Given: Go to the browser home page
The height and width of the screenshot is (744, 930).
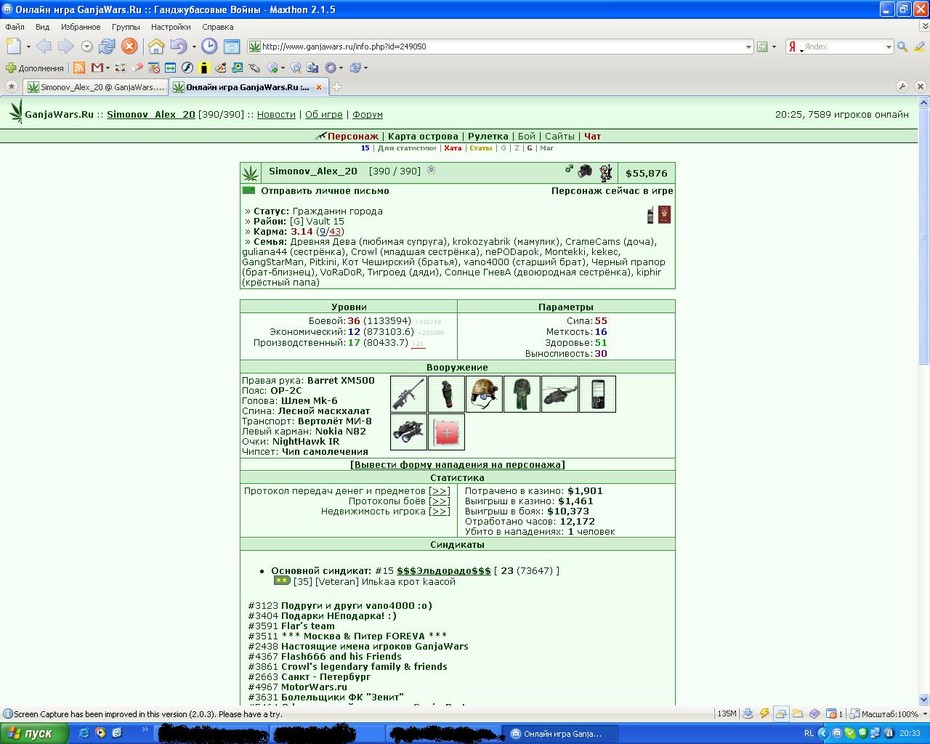Looking at the screenshot, I should click(156, 46).
